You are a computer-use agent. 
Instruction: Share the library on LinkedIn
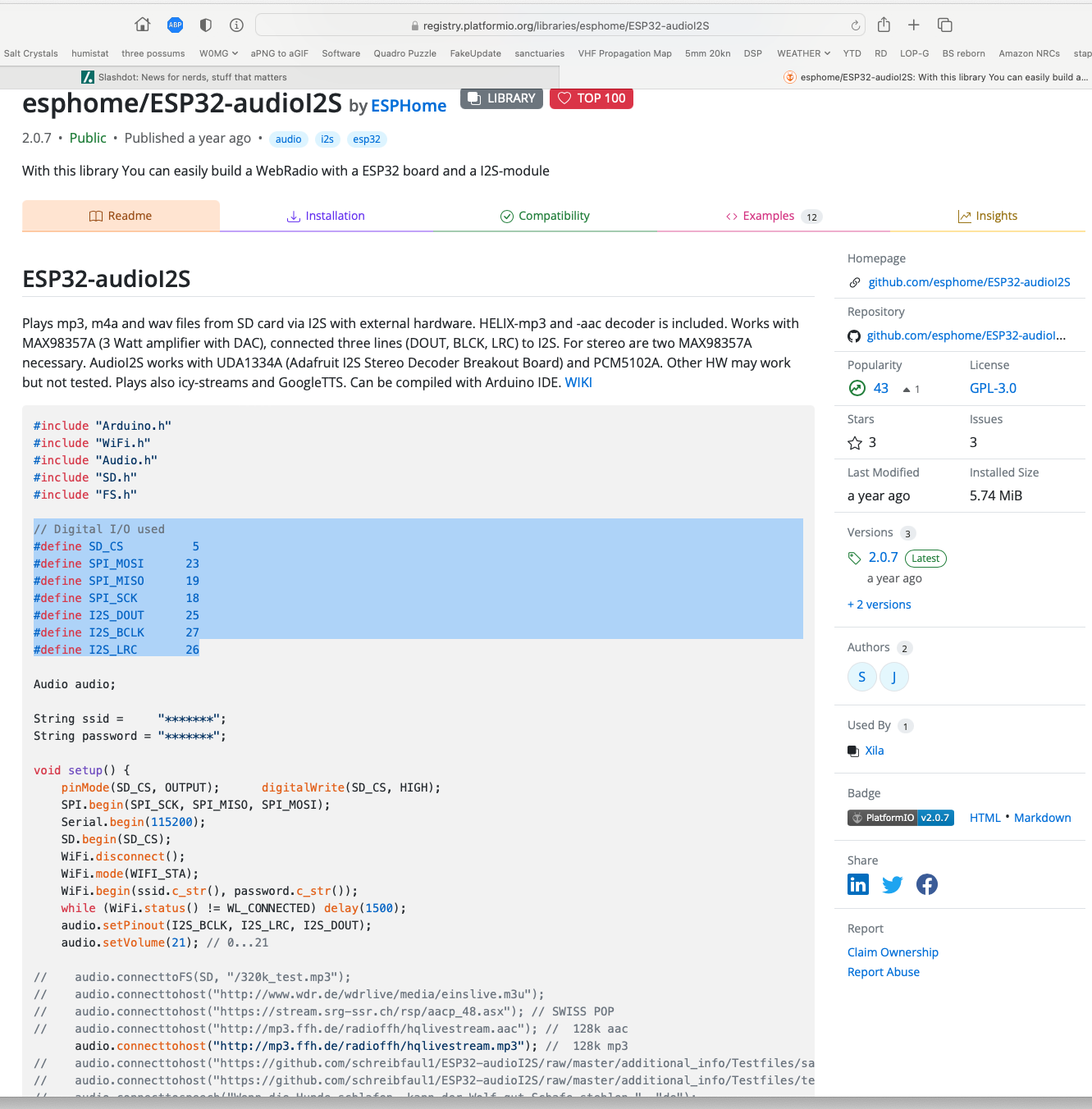(858, 884)
